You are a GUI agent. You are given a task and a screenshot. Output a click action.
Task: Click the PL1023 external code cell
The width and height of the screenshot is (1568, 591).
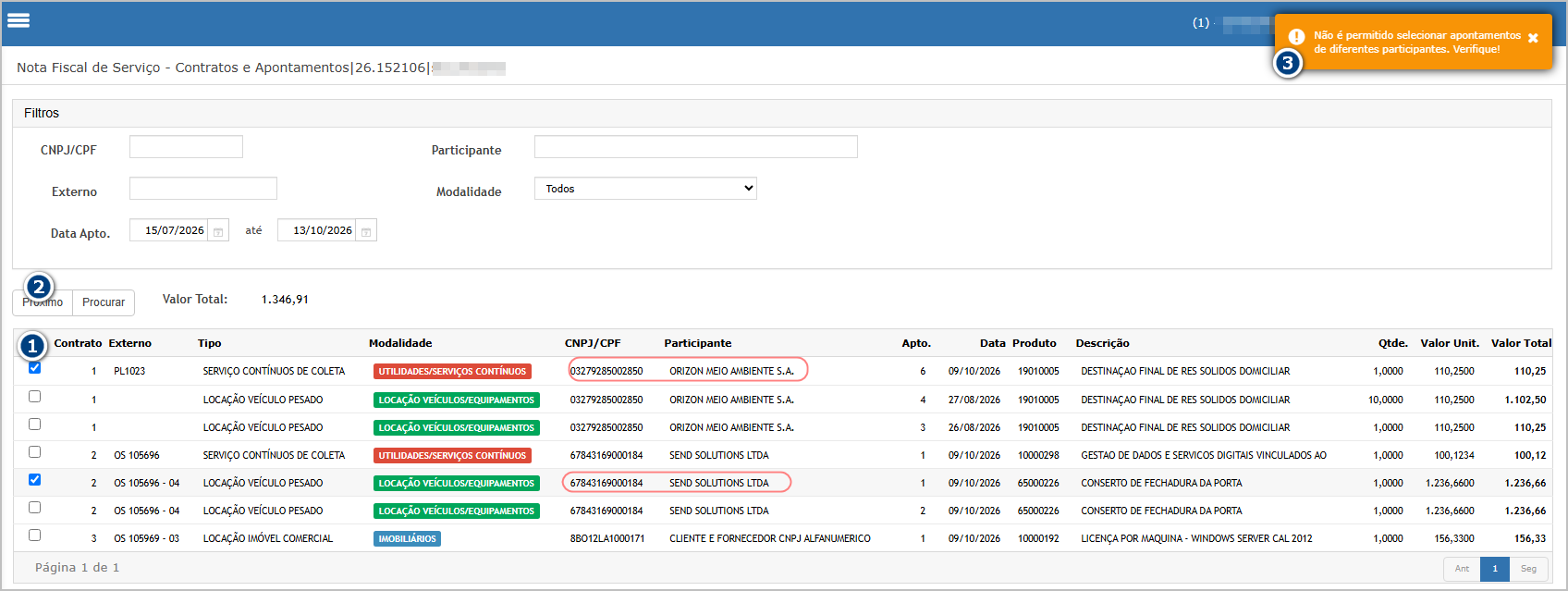129,371
